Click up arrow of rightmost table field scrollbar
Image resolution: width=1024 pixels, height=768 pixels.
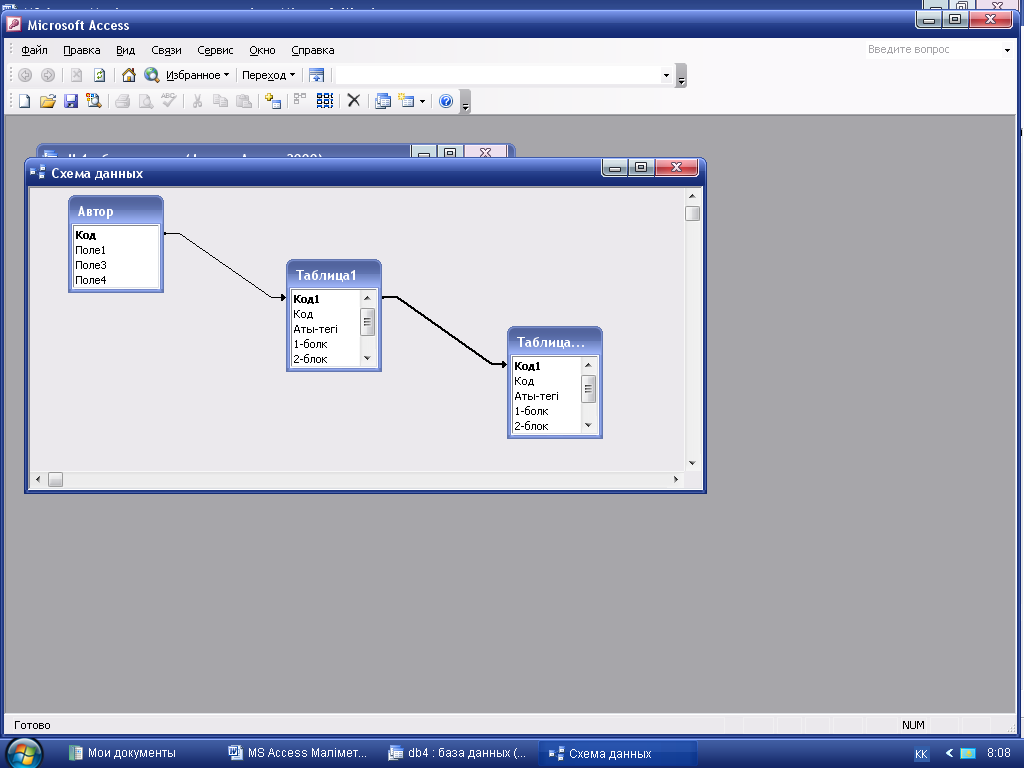pyautogui.click(x=588, y=365)
